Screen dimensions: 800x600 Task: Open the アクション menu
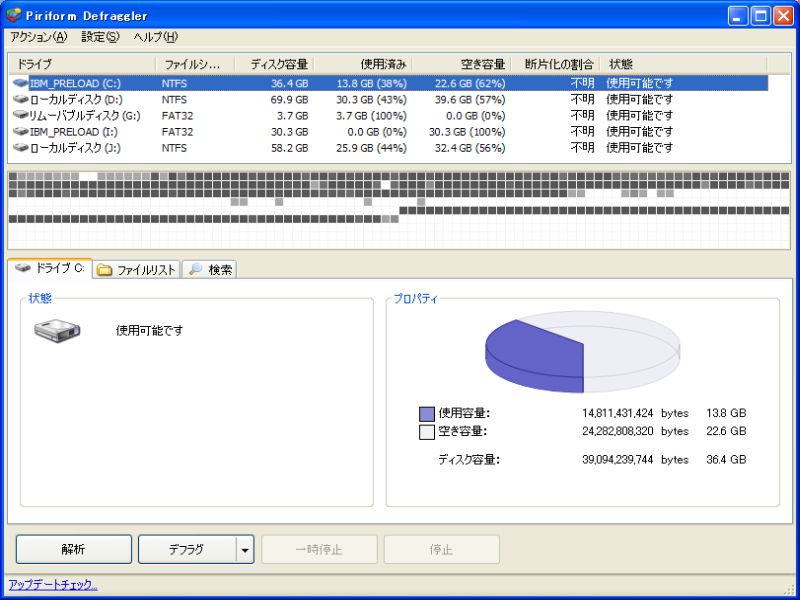[x=39, y=37]
